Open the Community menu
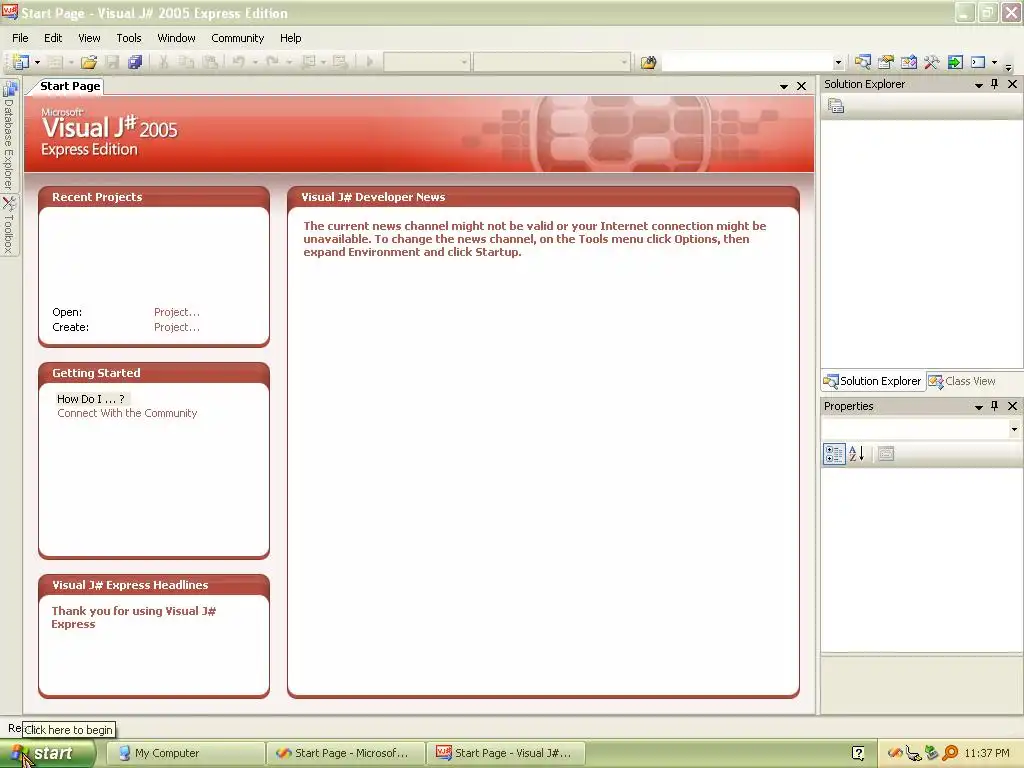Image resolution: width=1024 pixels, height=768 pixels. 238,38
